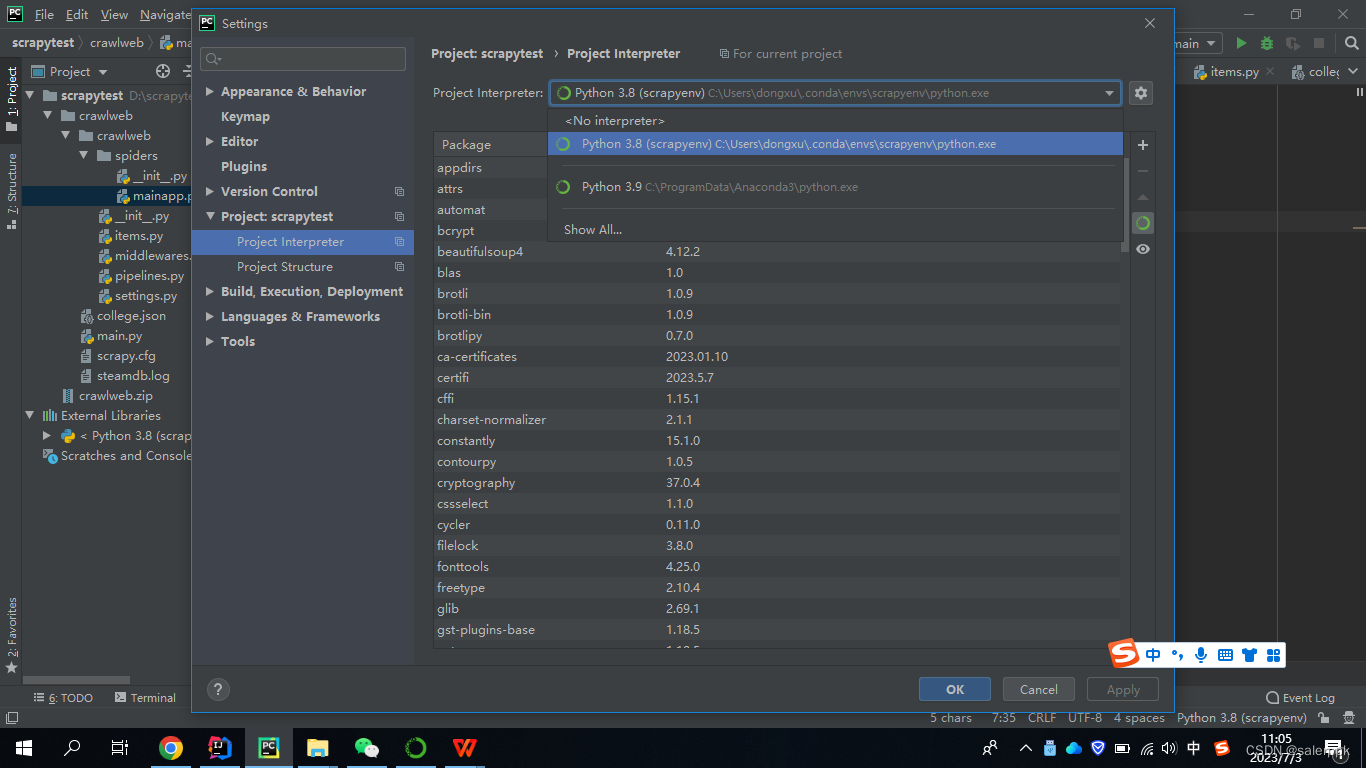Click the settings search field

click(x=302, y=59)
